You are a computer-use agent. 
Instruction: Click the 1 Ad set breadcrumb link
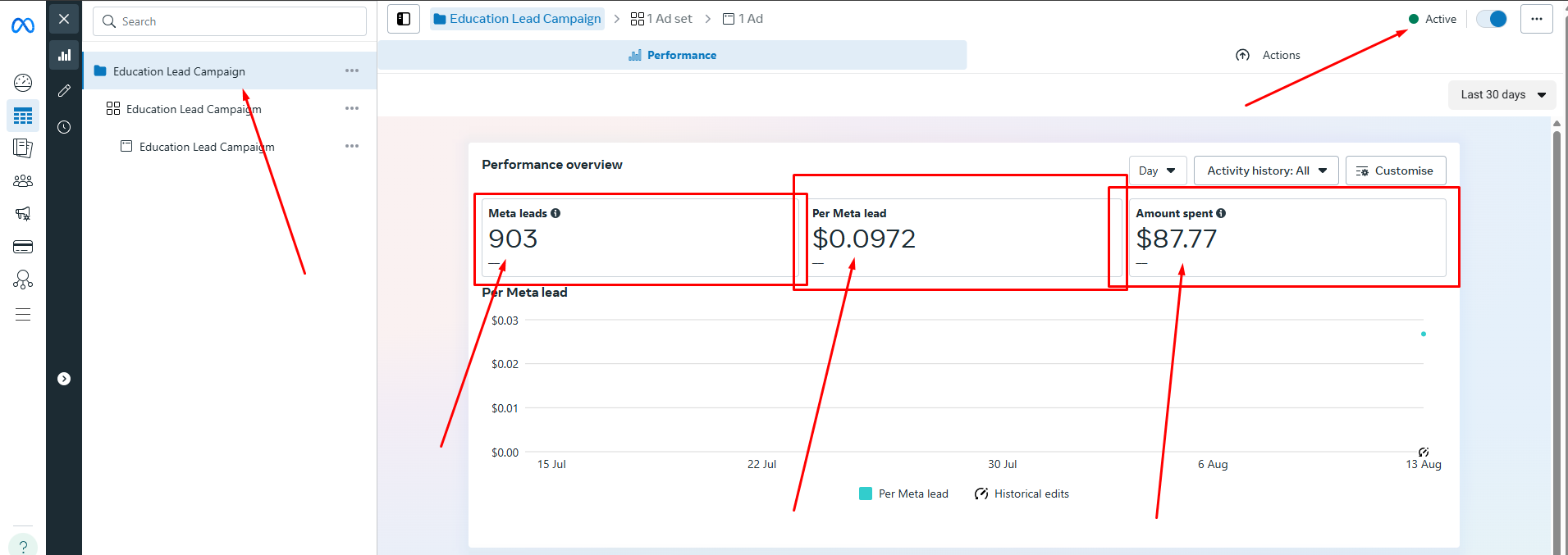(661, 19)
